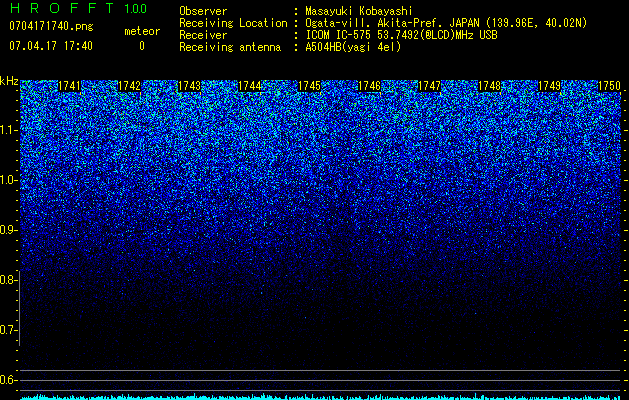Click the kHz axis unit label
The image size is (629, 400).
[x=9, y=81]
